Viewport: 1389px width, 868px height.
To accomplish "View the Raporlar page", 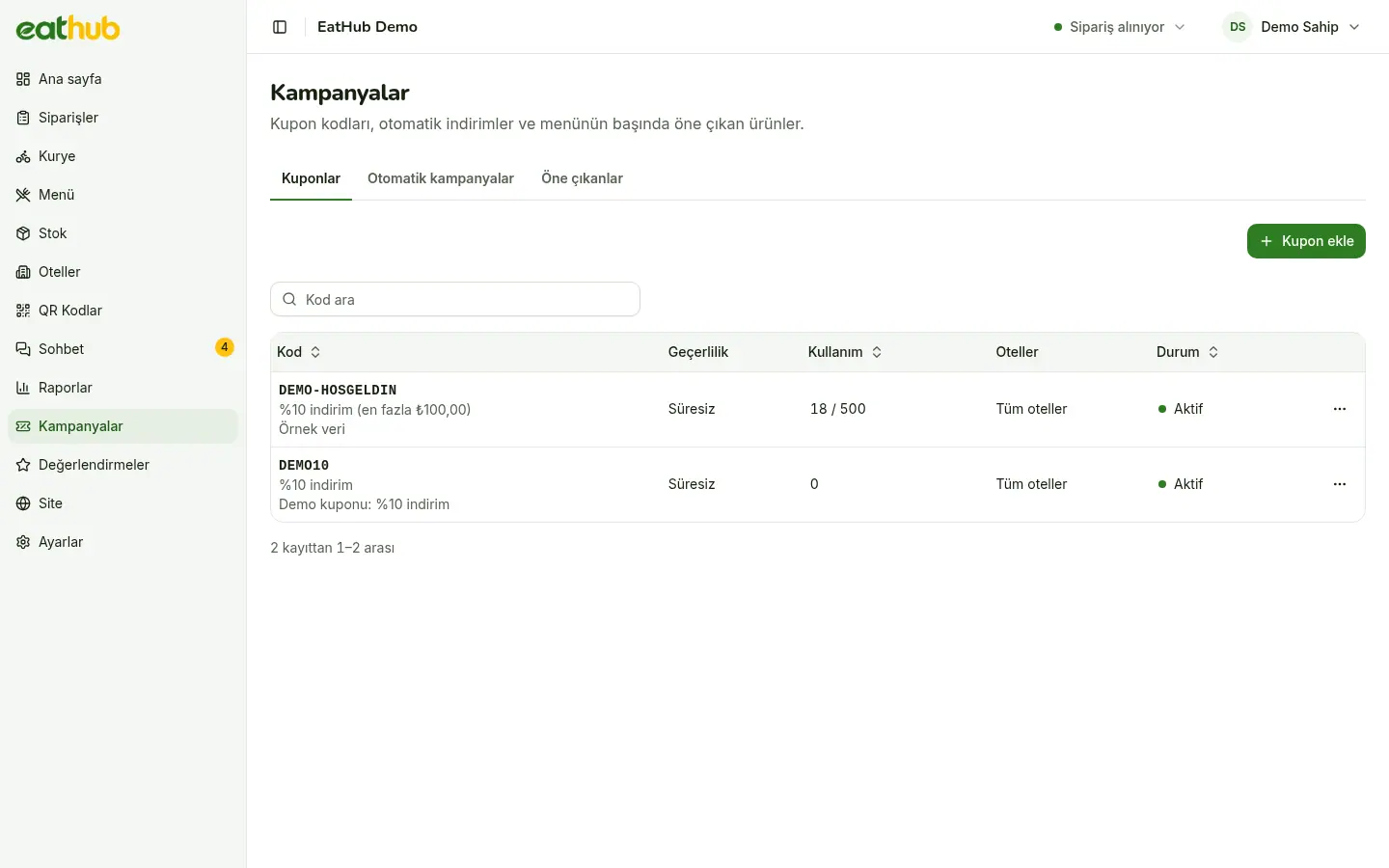I will click(x=123, y=388).
